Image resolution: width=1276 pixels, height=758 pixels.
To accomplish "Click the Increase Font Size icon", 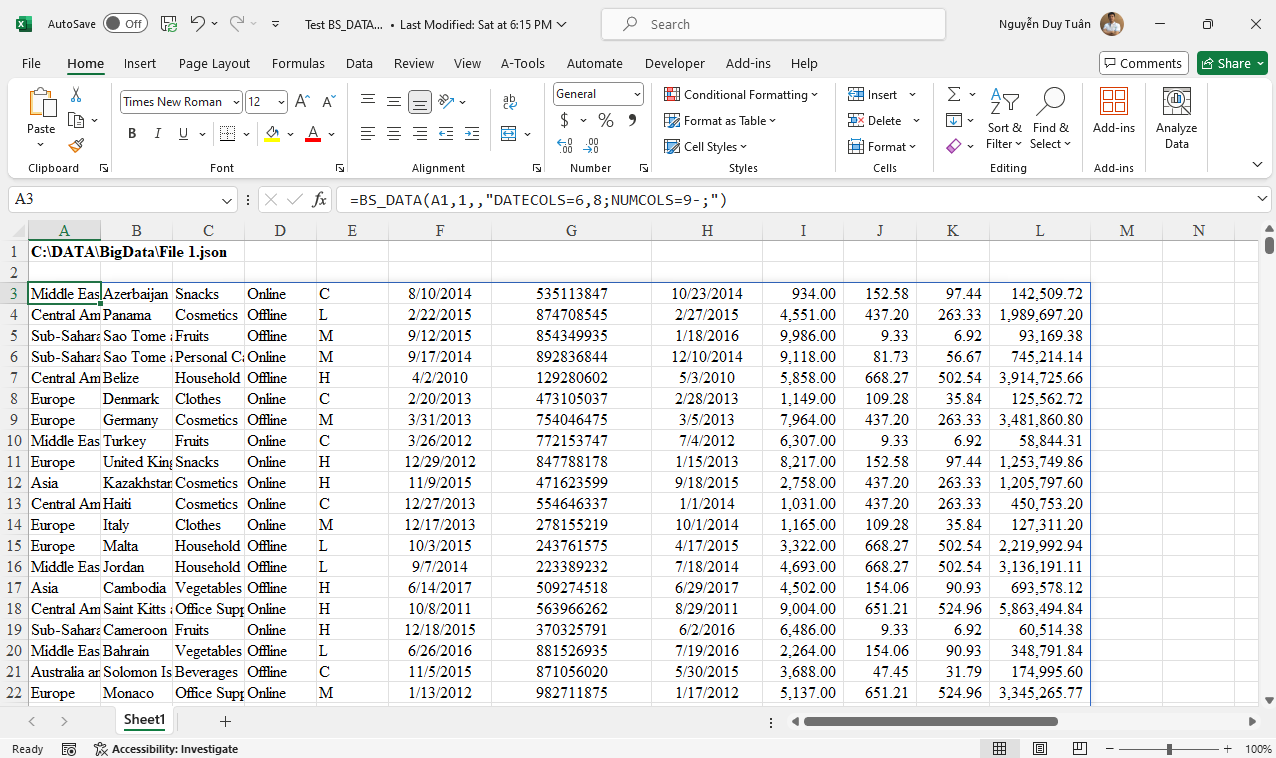I will [x=302, y=102].
